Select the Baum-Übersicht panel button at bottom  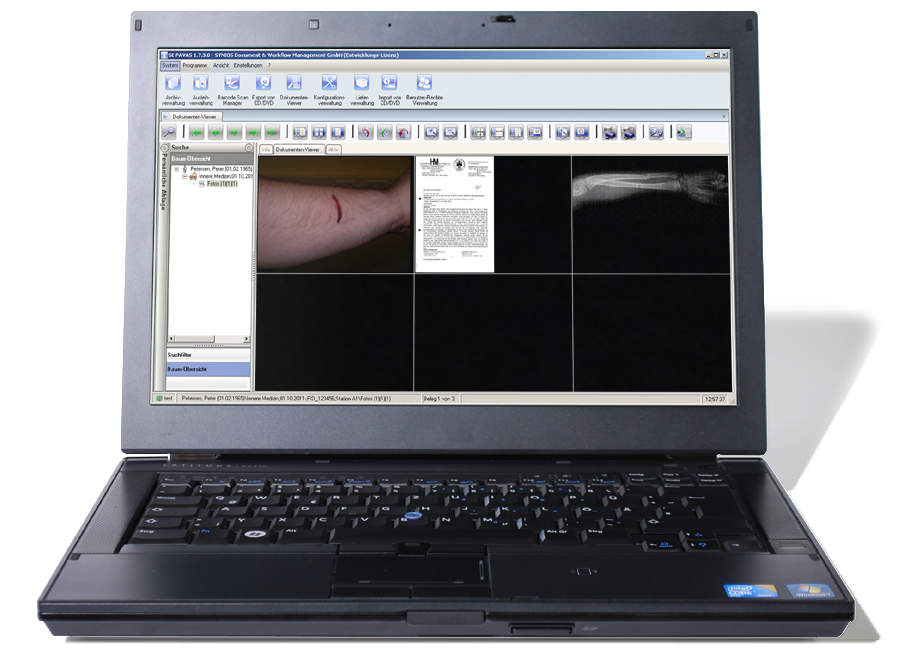click(x=209, y=369)
